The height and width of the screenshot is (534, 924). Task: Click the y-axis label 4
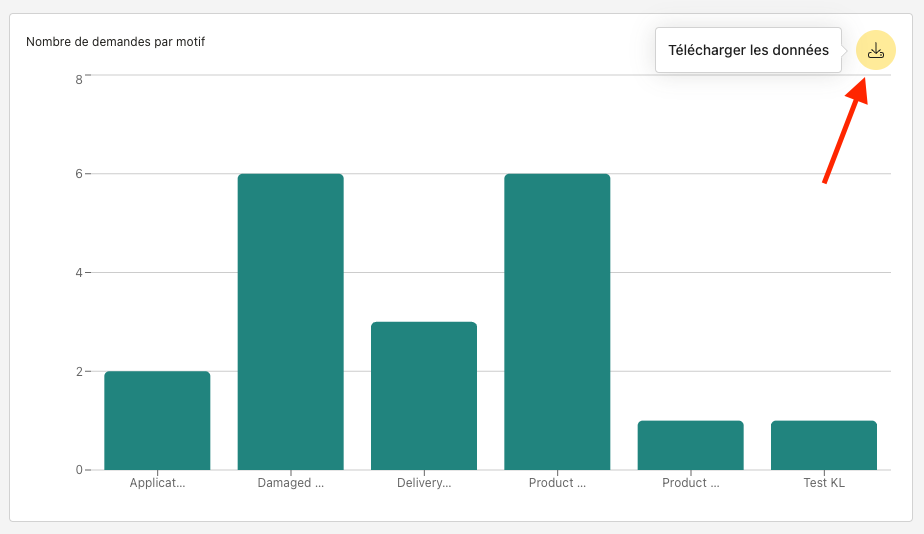click(x=78, y=272)
